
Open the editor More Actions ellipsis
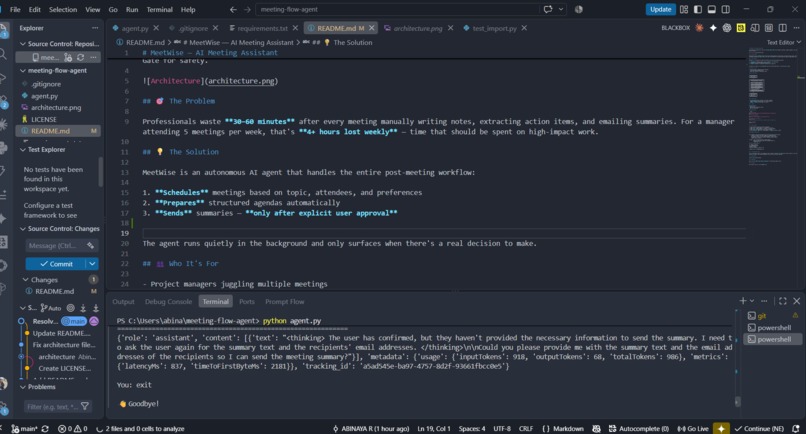click(x=796, y=28)
